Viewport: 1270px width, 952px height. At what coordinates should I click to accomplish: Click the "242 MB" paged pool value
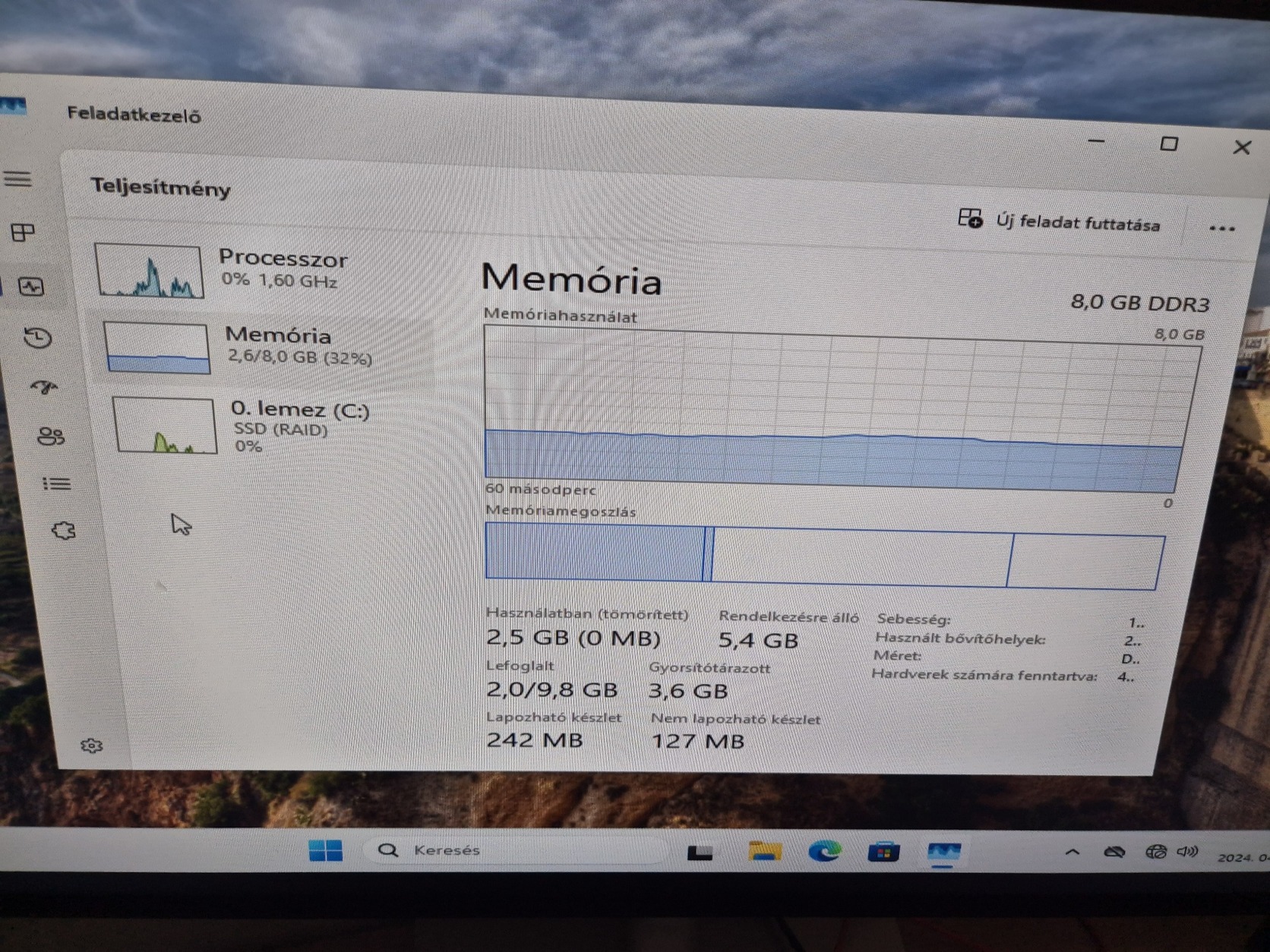point(535,739)
